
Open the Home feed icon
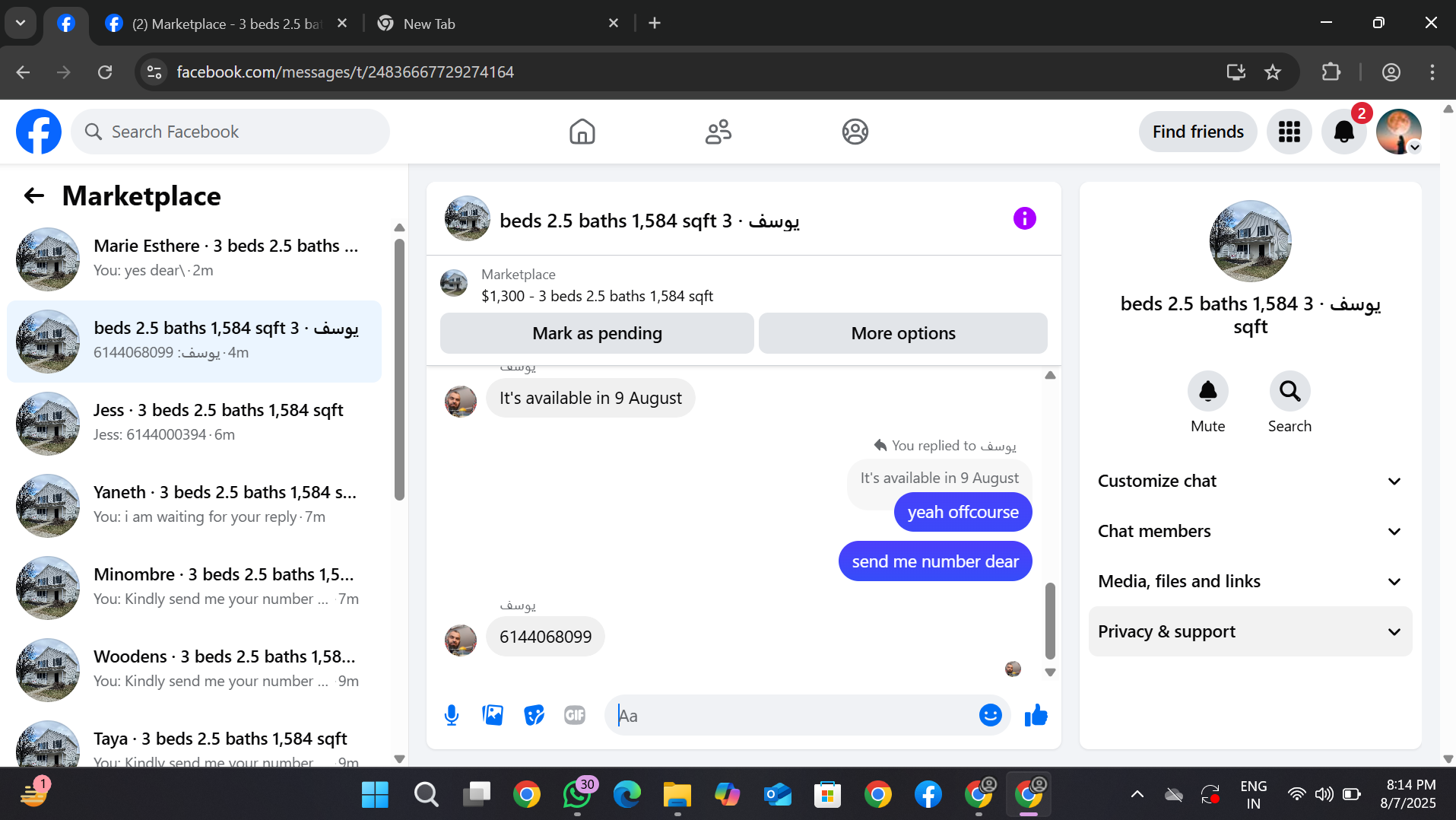pyautogui.click(x=582, y=132)
